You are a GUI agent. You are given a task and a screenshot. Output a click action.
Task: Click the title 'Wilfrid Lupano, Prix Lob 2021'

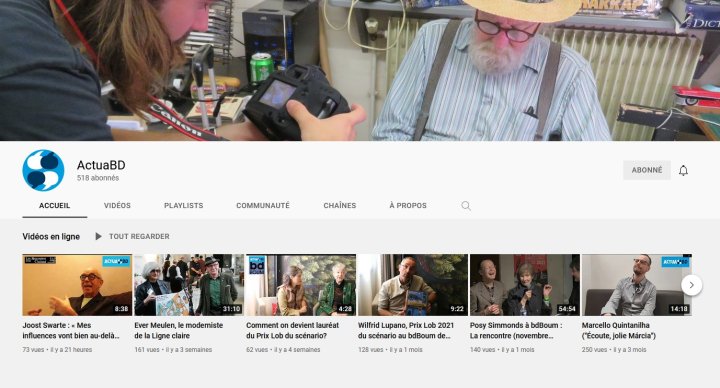point(406,331)
